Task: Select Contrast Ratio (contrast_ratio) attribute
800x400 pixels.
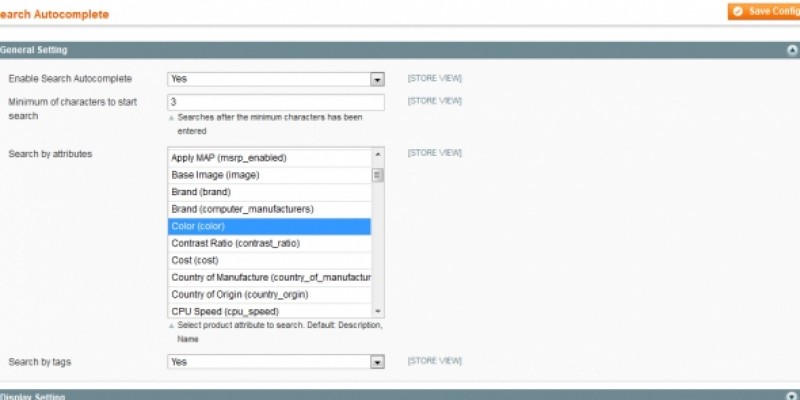Action: (x=269, y=243)
